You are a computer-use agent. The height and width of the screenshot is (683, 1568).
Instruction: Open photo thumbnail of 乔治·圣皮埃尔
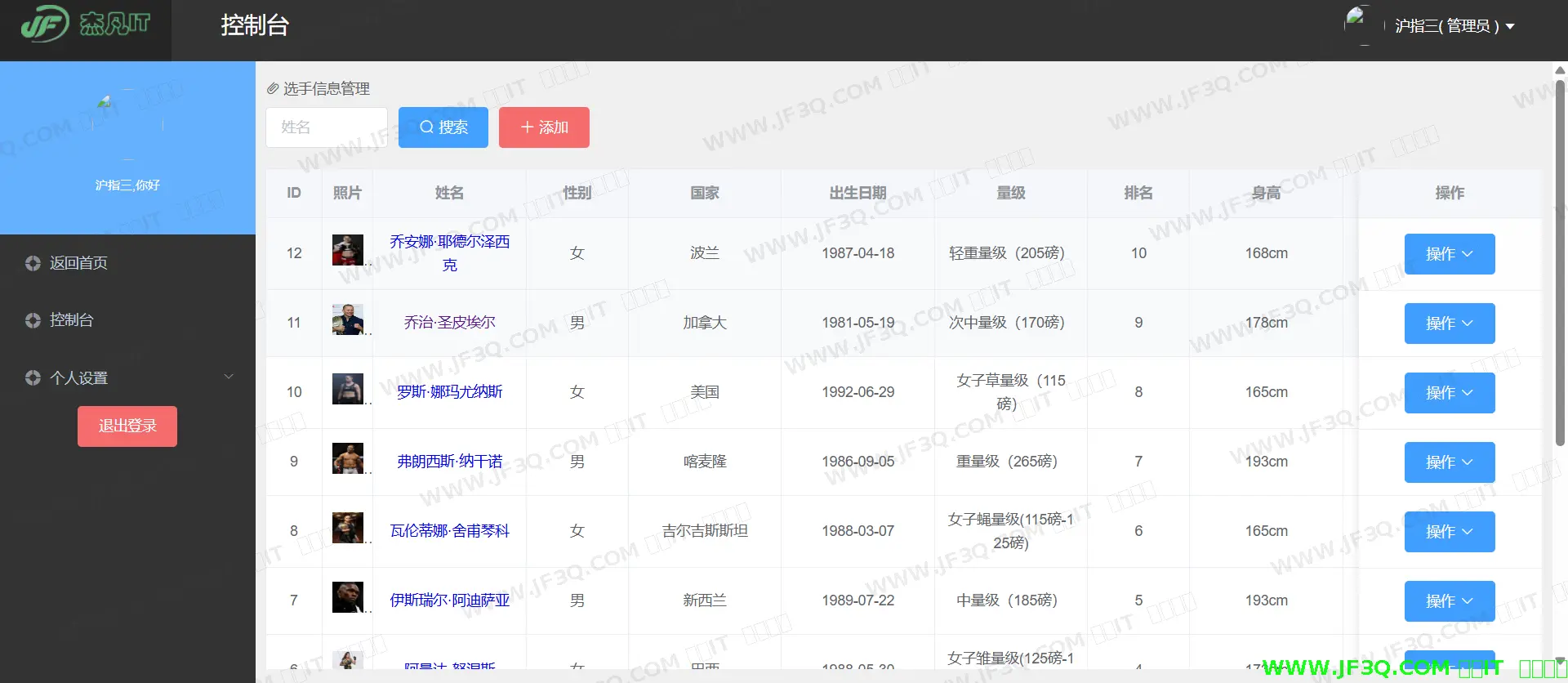(347, 319)
